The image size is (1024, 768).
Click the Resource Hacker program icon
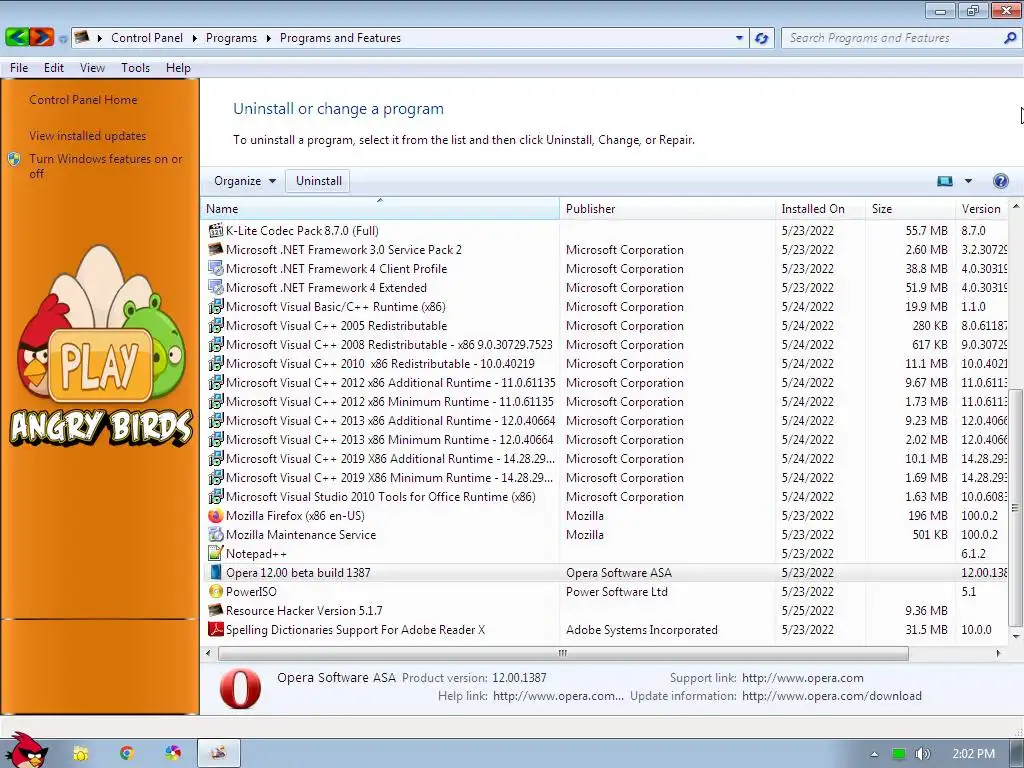click(x=216, y=611)
